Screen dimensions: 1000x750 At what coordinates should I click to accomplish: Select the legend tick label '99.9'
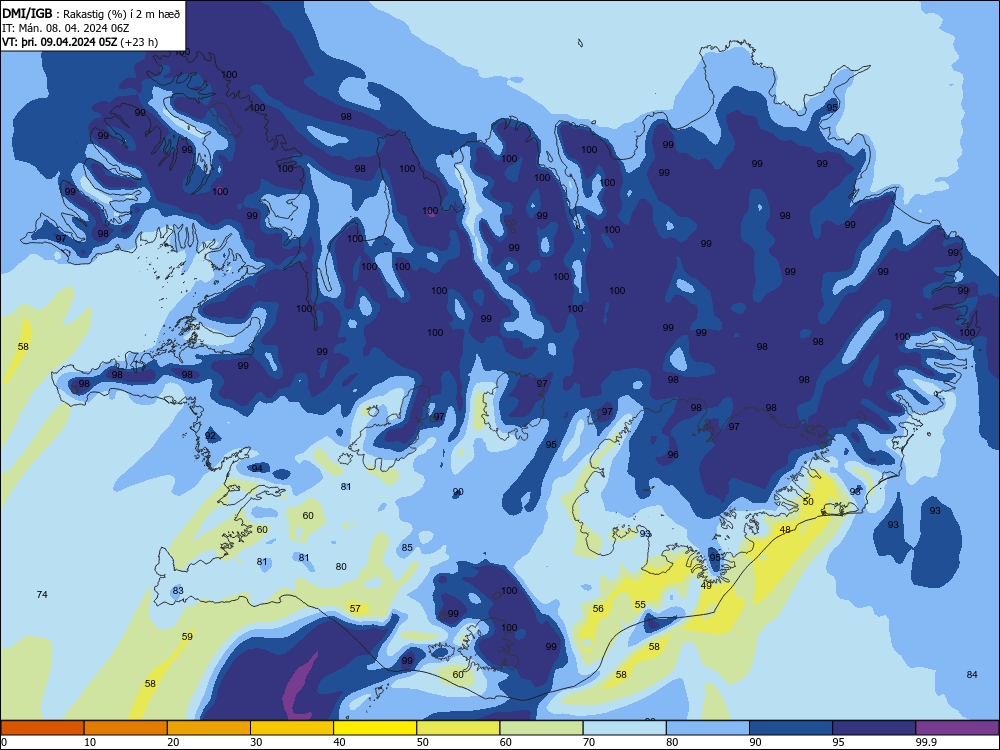pos(925,742)
